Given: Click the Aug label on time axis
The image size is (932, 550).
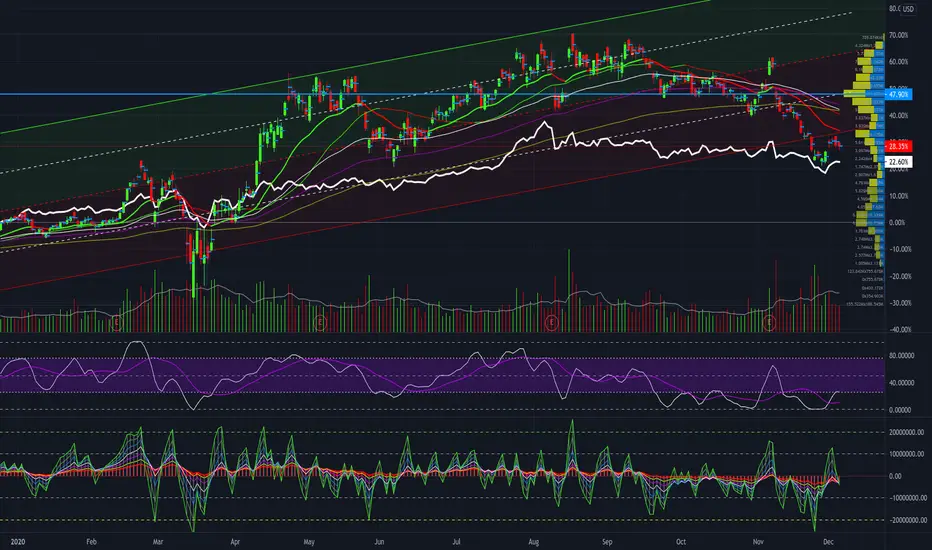Looking at the screenshot, I should point(534,542).
